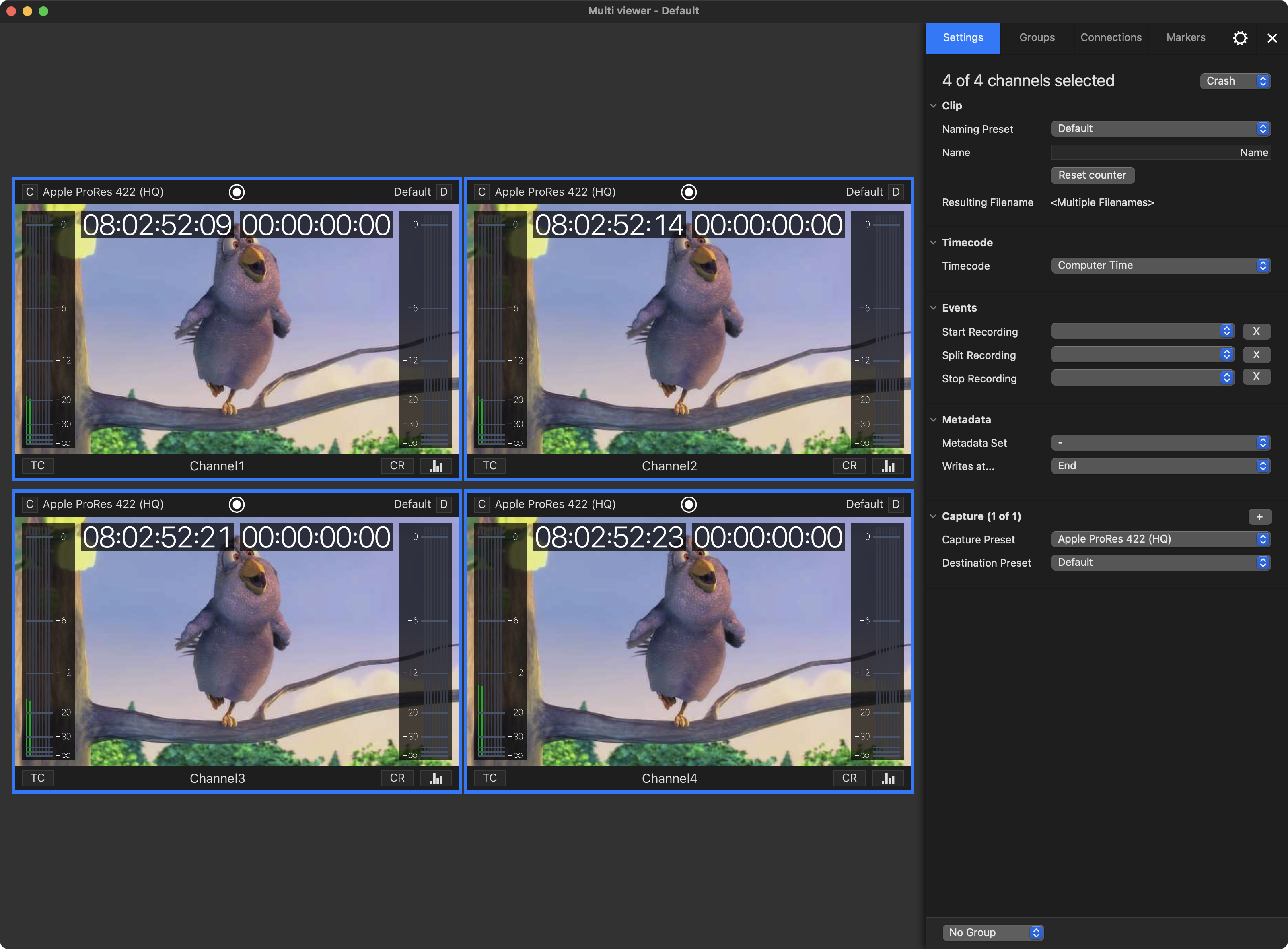The width and height of the screenshot is (1288, 949).
Task: Open the Crash recording mode dropdown
Action: click(1235, 81)
